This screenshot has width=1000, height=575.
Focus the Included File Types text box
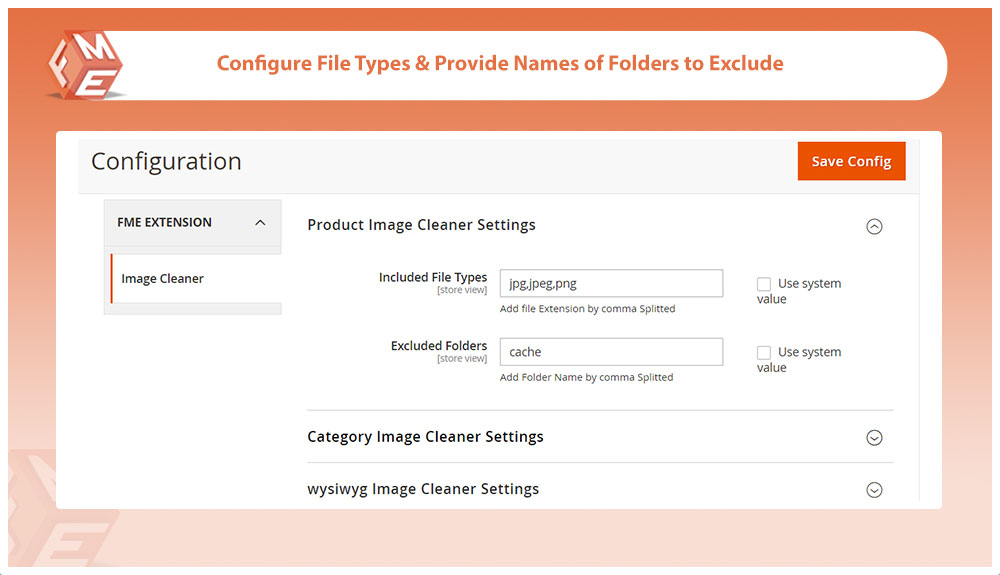tap(611, 283)
